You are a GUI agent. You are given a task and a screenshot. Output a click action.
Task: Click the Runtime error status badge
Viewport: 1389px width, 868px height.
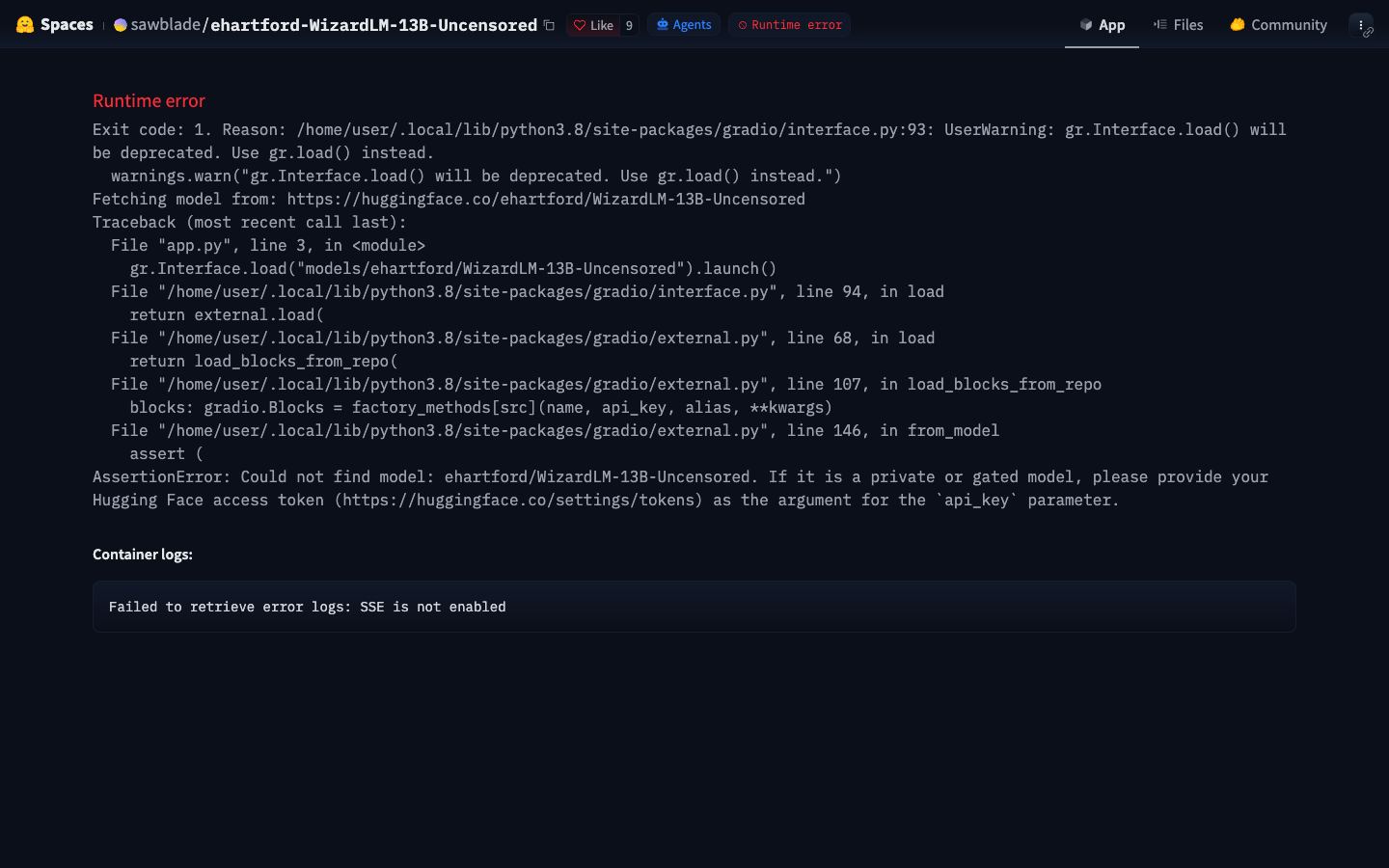tap(790, 25)
